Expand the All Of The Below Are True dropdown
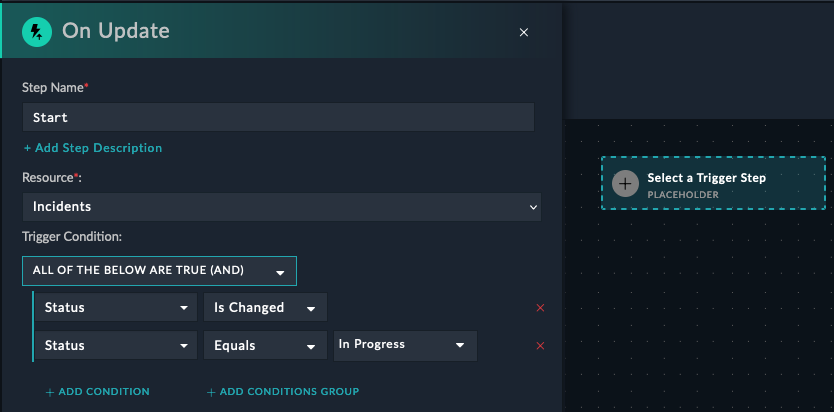Image resolution: width=834 pixels, height=412 pixels. click(160, 271)
